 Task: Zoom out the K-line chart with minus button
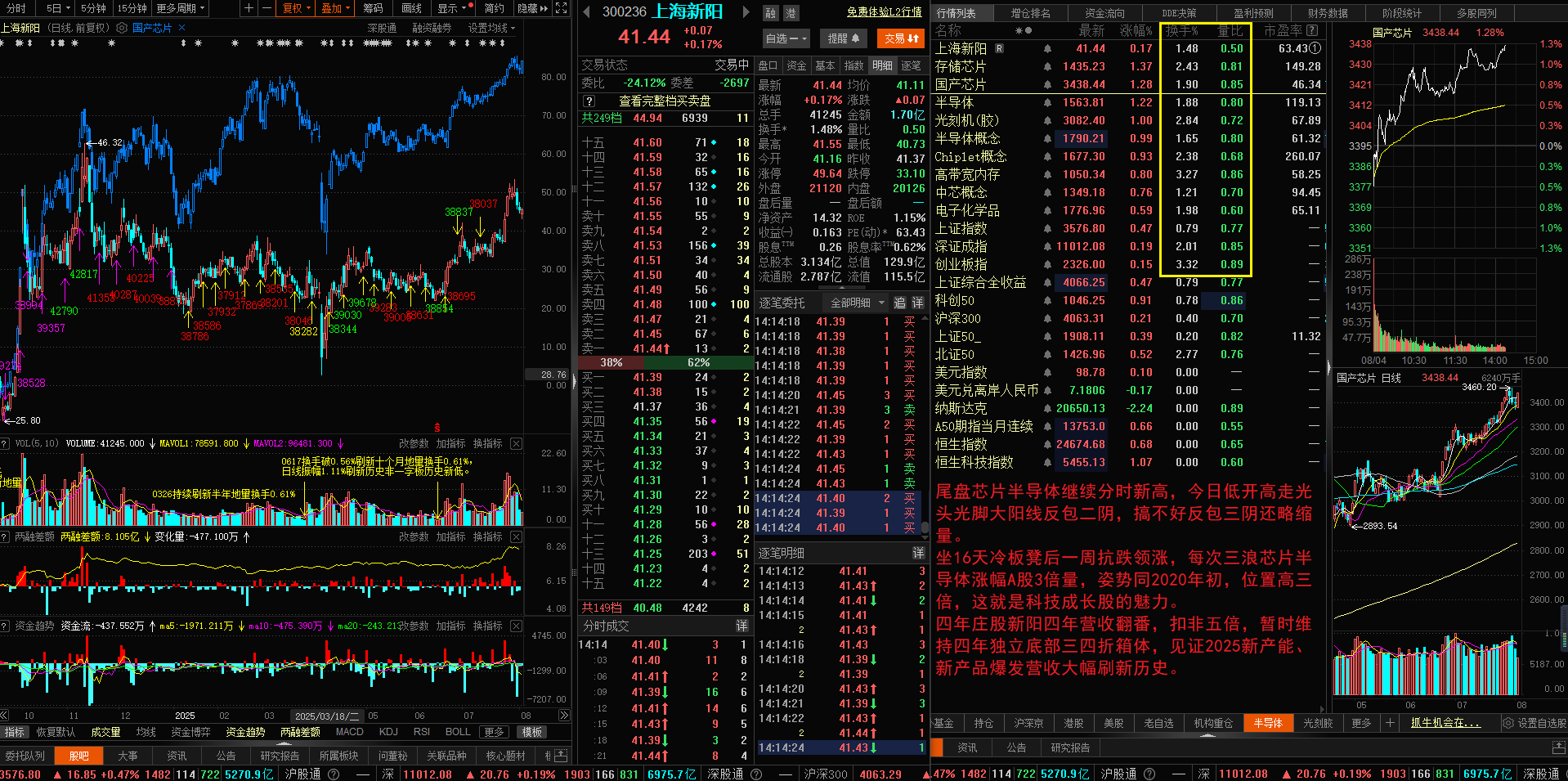click(267, 8)
